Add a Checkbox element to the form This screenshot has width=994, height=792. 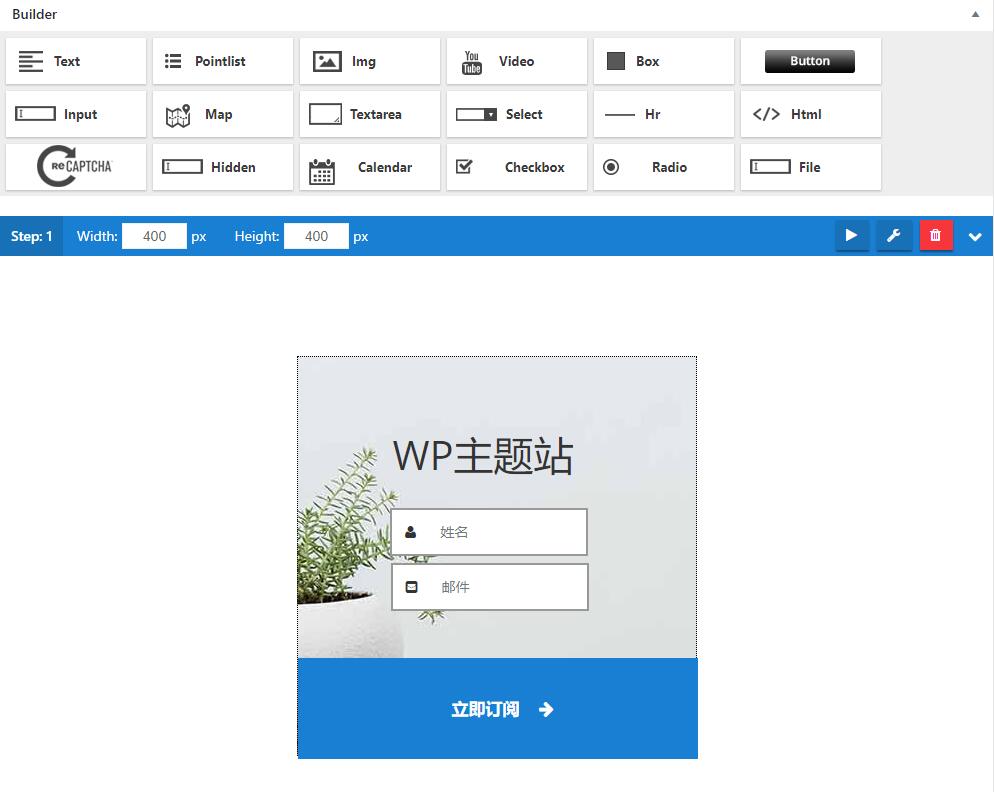[516, 167]
